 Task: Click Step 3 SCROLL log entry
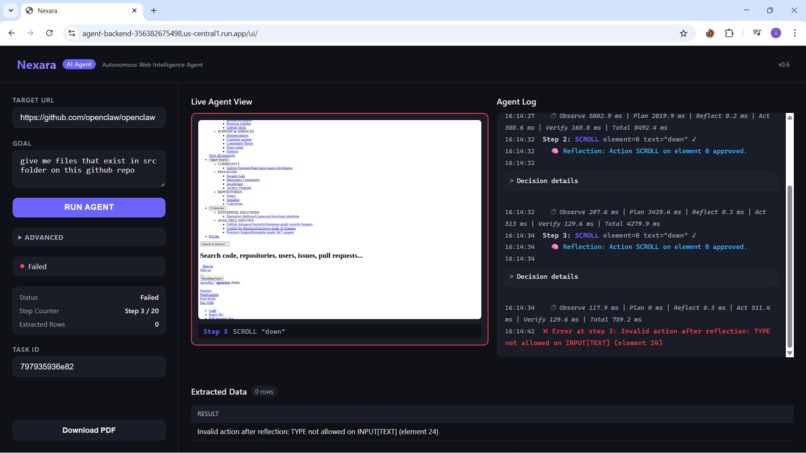click(619, 235)
